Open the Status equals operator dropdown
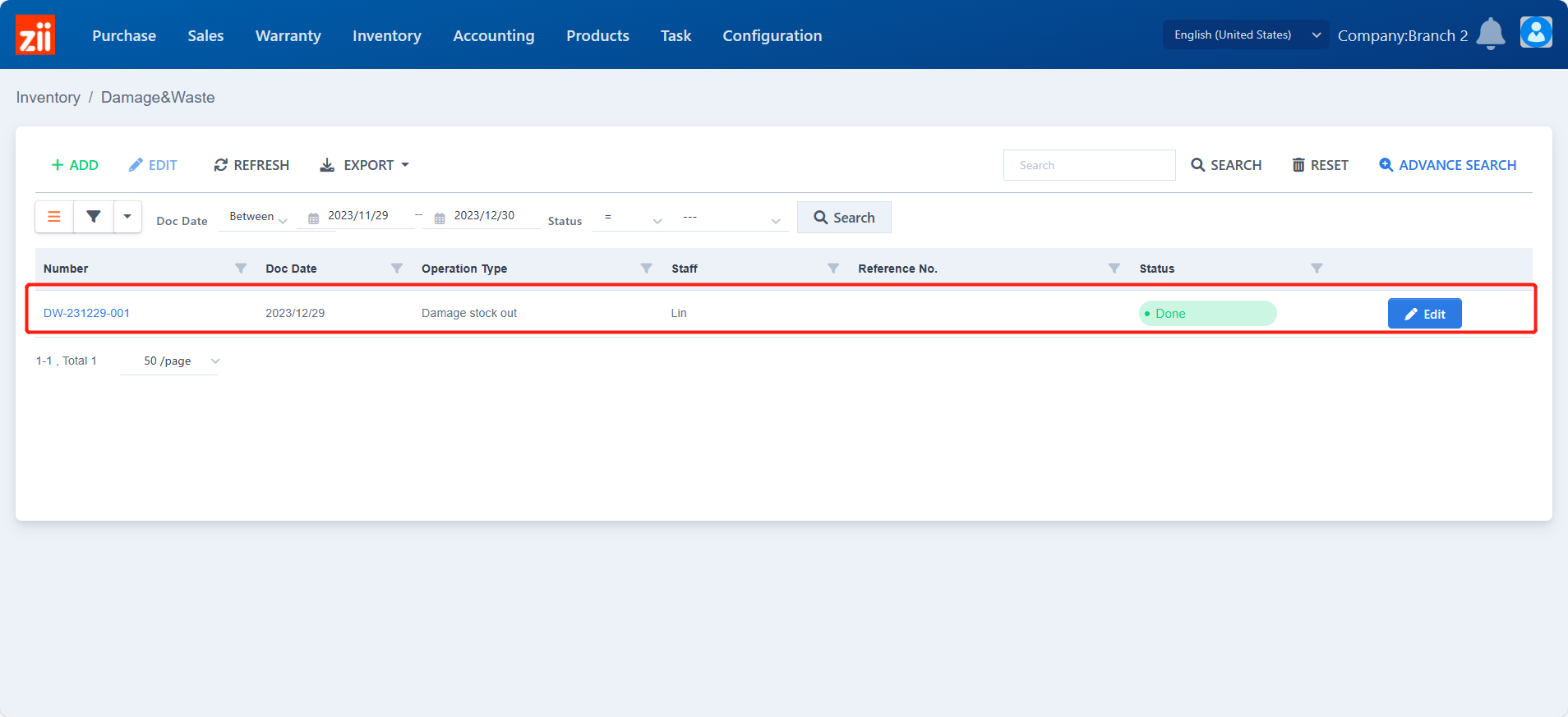Image resolution: width=1568 pixels, height=717 pixels. pyautogui.click(x=632, y=218)
